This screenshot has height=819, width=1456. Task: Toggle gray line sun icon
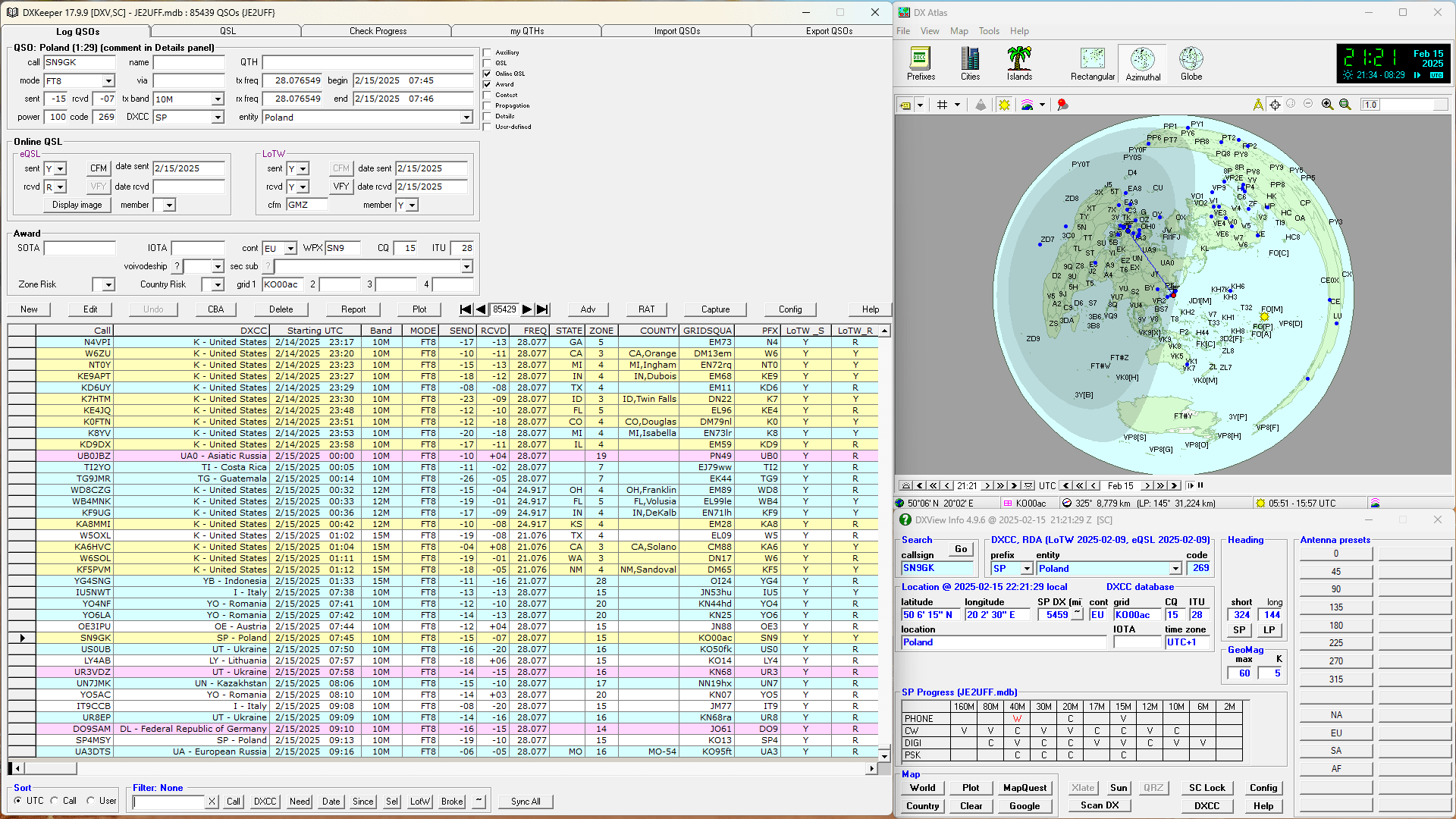(x=1004, y=105)
